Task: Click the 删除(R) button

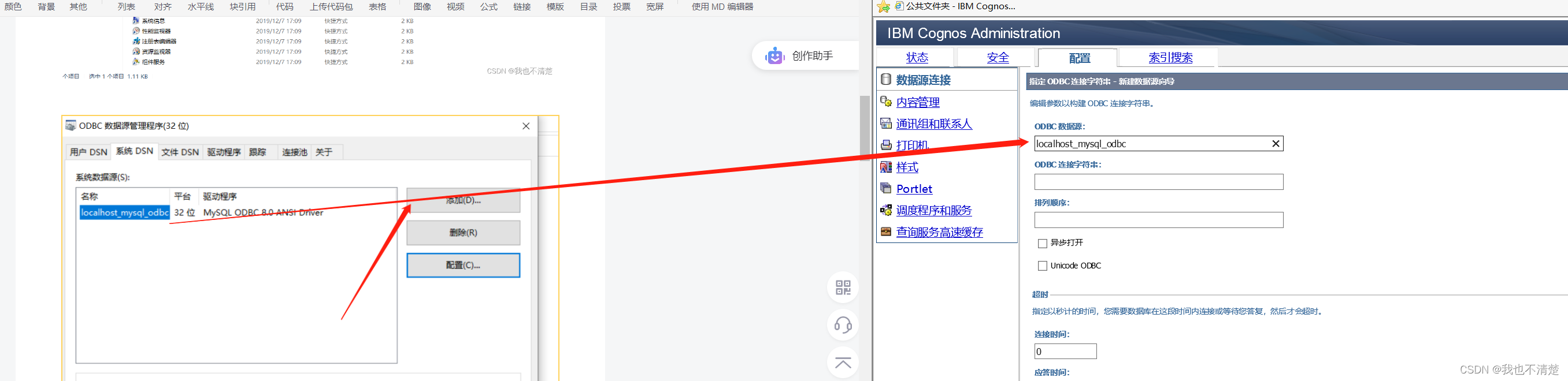Action: click(463, 233)
